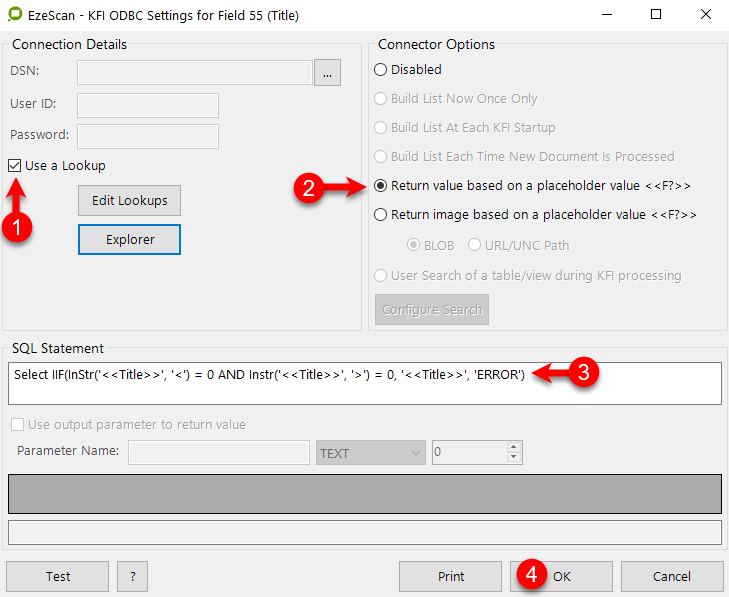Run the Test button
The width and height of the screenshot is (729, 597).
pyautogui.click(x=58, y=576)
